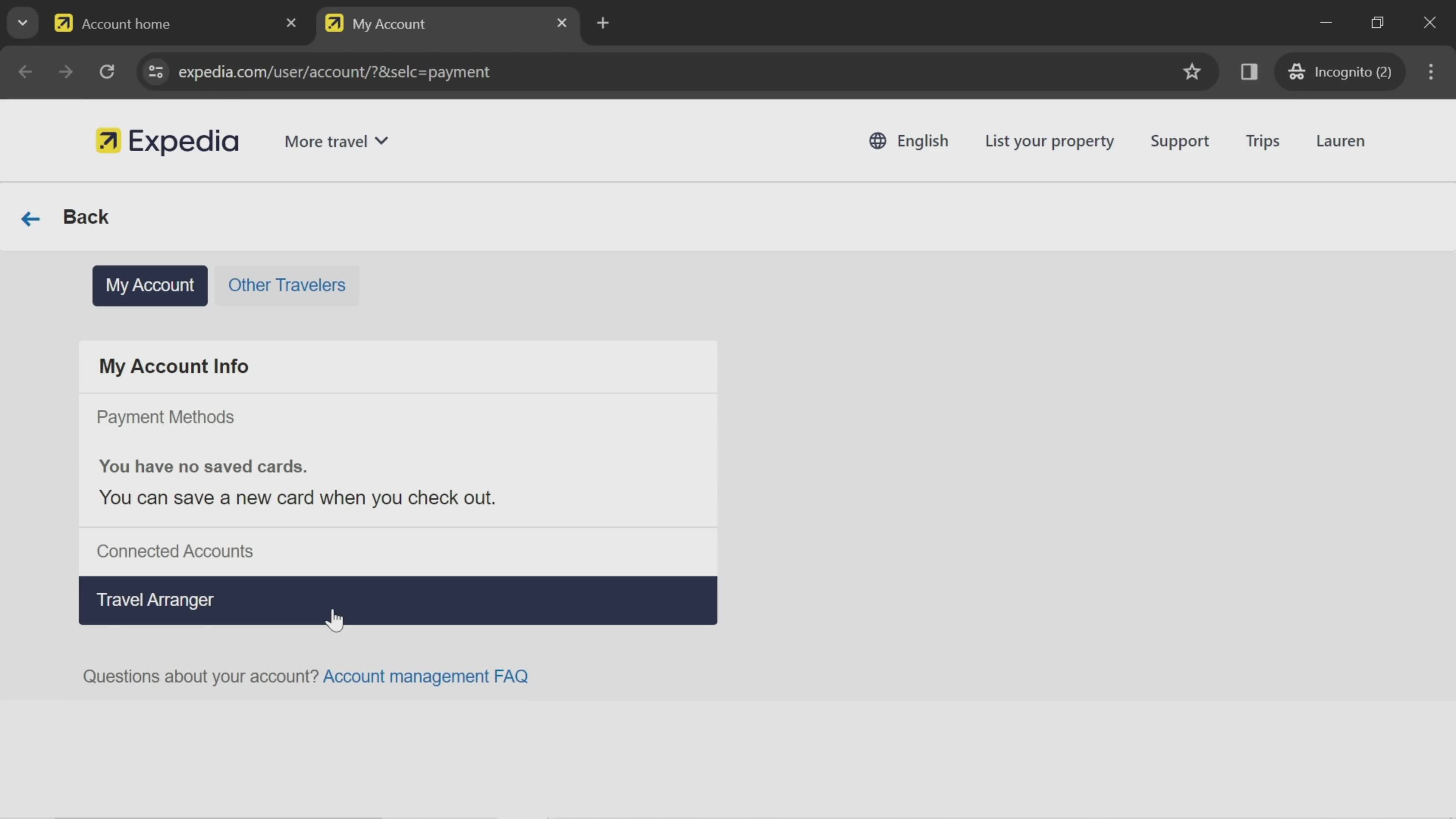Expand the More travel menu
1456x819 pixels.
(336, 141)
